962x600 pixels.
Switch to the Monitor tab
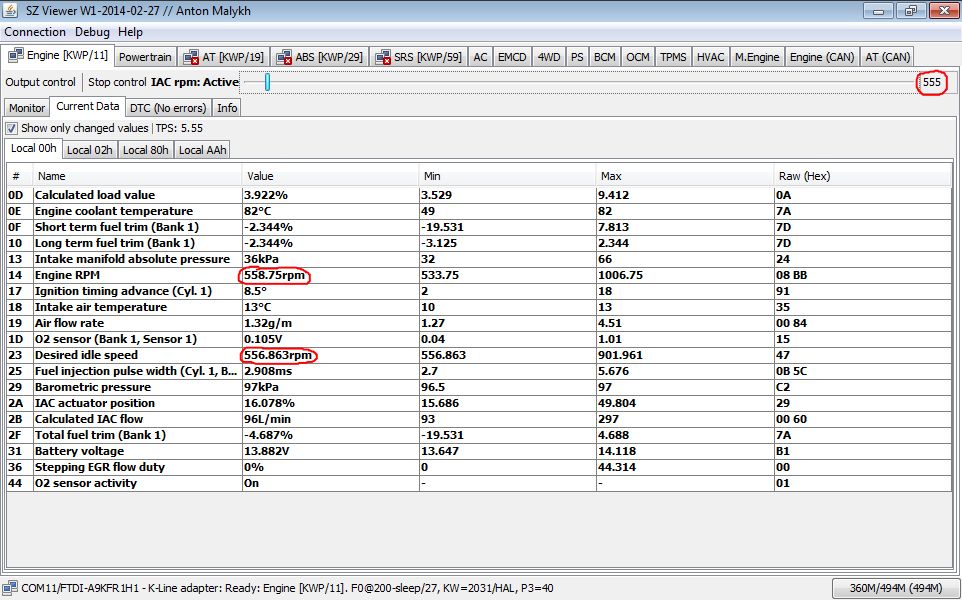coord(27,107)
